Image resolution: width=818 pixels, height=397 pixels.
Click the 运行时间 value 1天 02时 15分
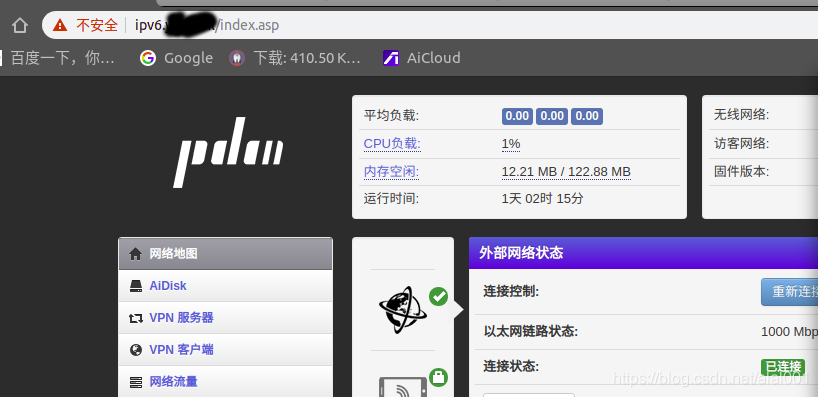(543, 199)
